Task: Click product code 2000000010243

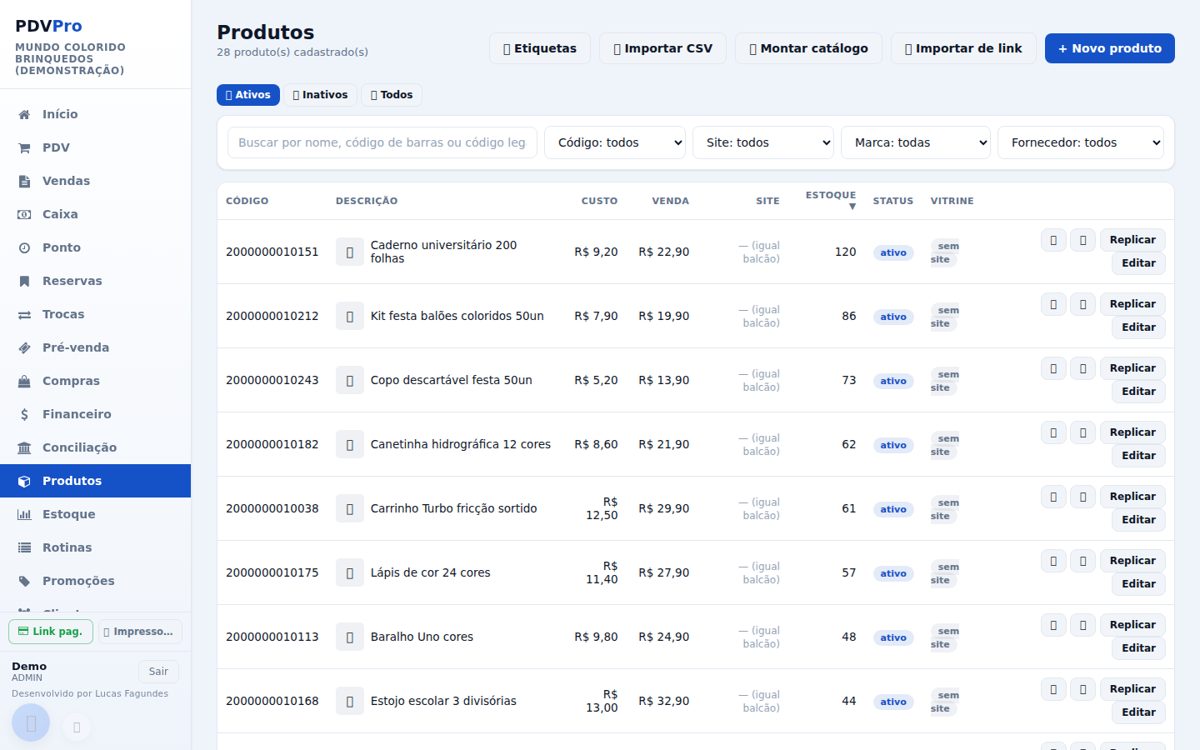Action: click(272, 380)
